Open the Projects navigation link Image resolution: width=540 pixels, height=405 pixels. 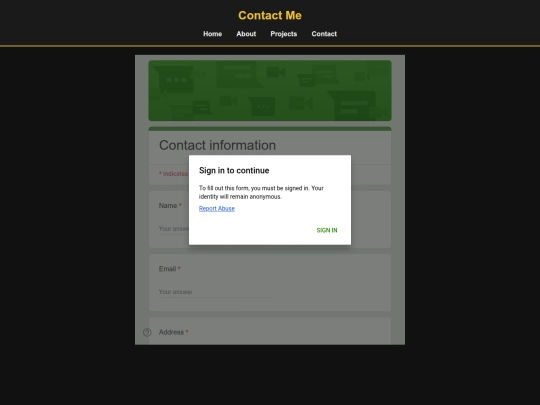[283, 34]
